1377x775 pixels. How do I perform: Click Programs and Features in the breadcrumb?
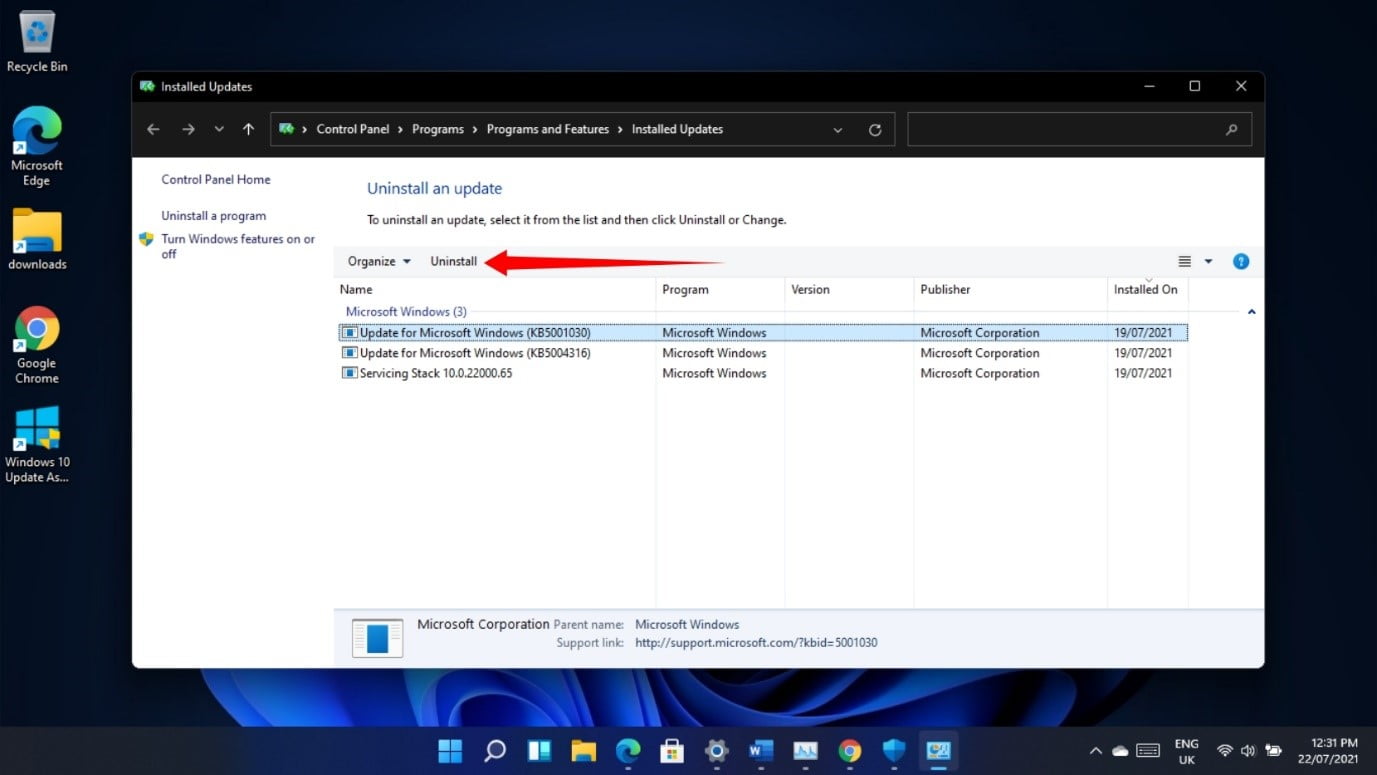pyautogui.click(x=547, y=129)
